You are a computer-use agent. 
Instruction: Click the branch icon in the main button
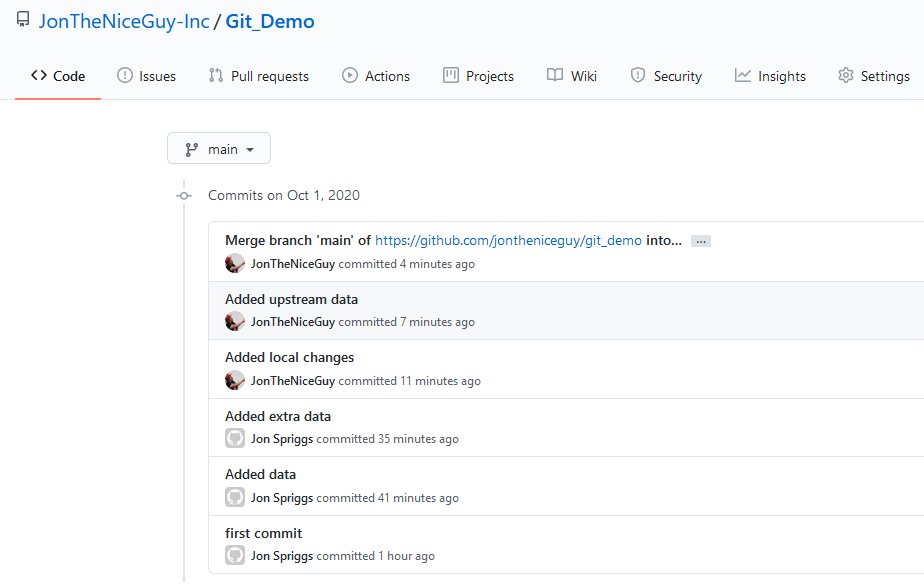pos(192,150)
